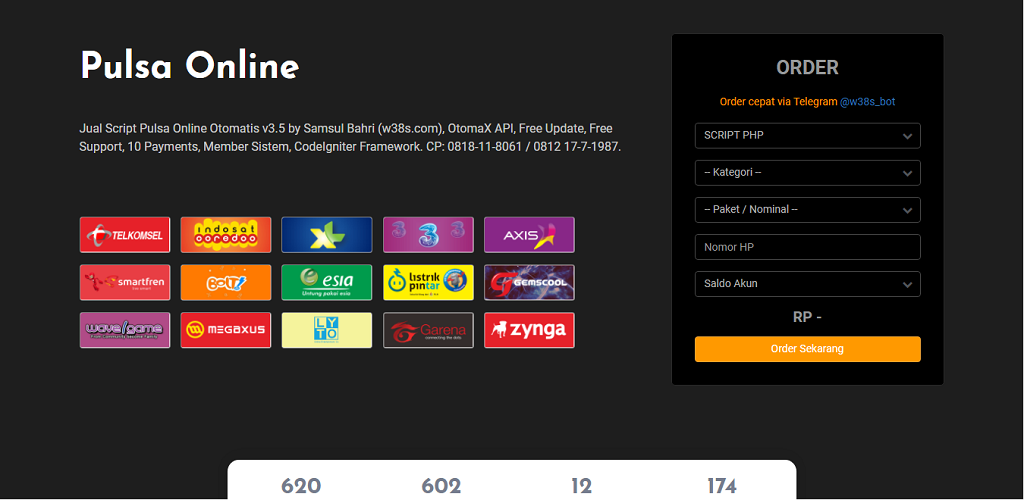Viewport: 1024px width, 500px height.
Task: Click the ORDER form title
Action: 808,67
